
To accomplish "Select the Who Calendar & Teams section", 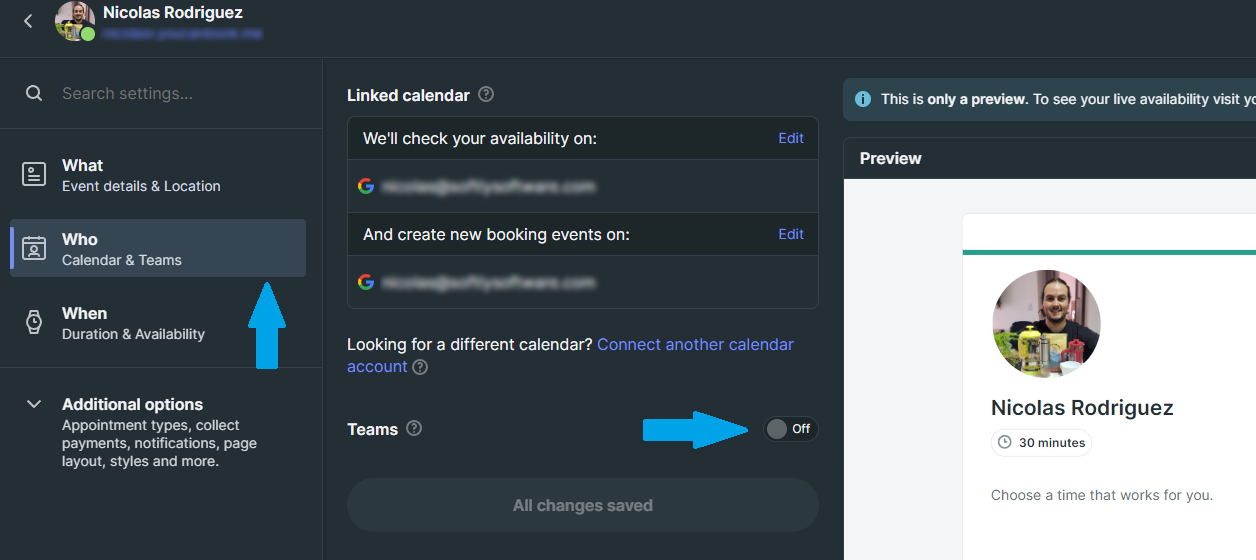I will coord(158,248).
